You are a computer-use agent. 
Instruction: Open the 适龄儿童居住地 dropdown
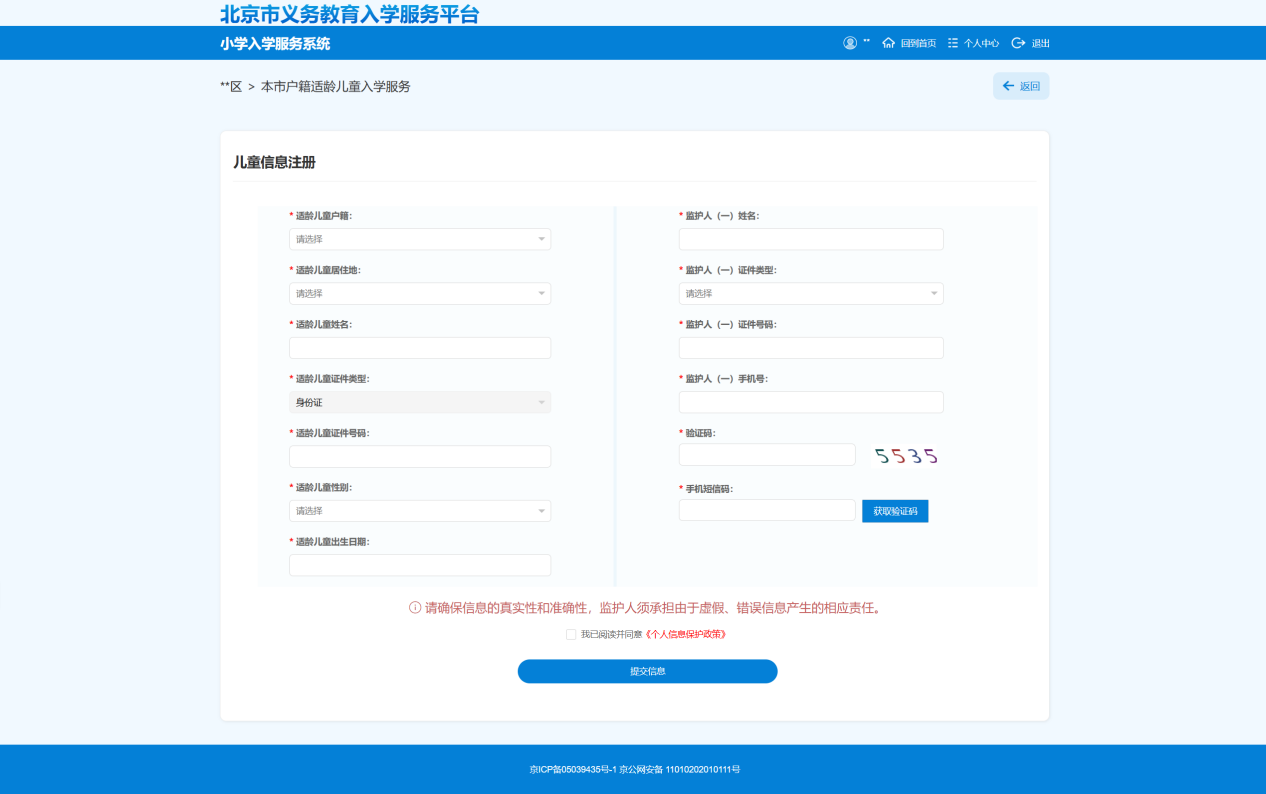(420, 293)
